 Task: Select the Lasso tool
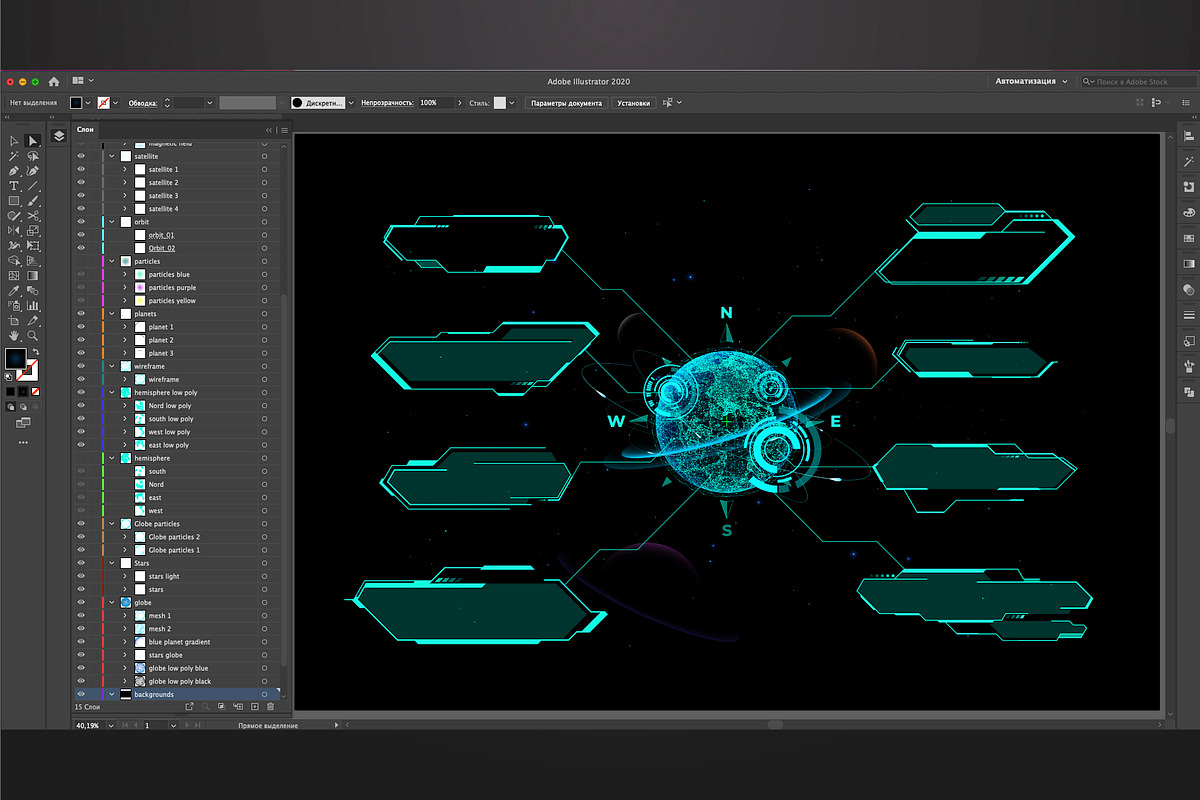point(33,156)
